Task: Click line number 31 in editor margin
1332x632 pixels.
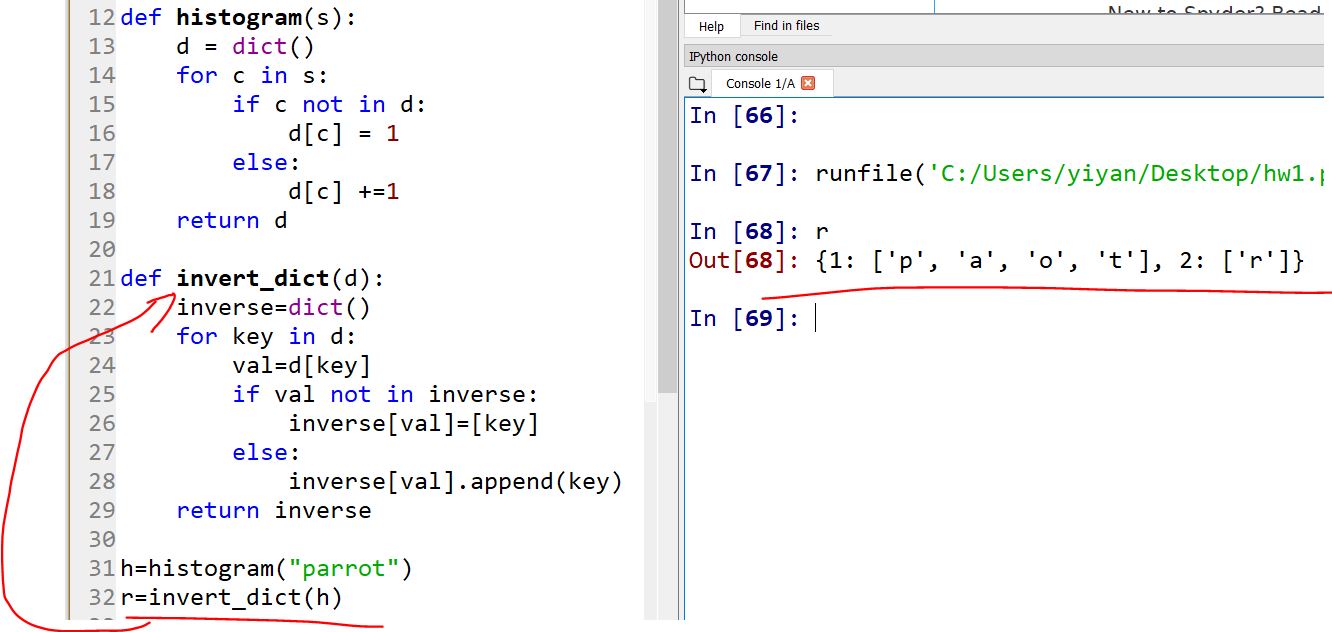Action: click(x=101, y=568)
